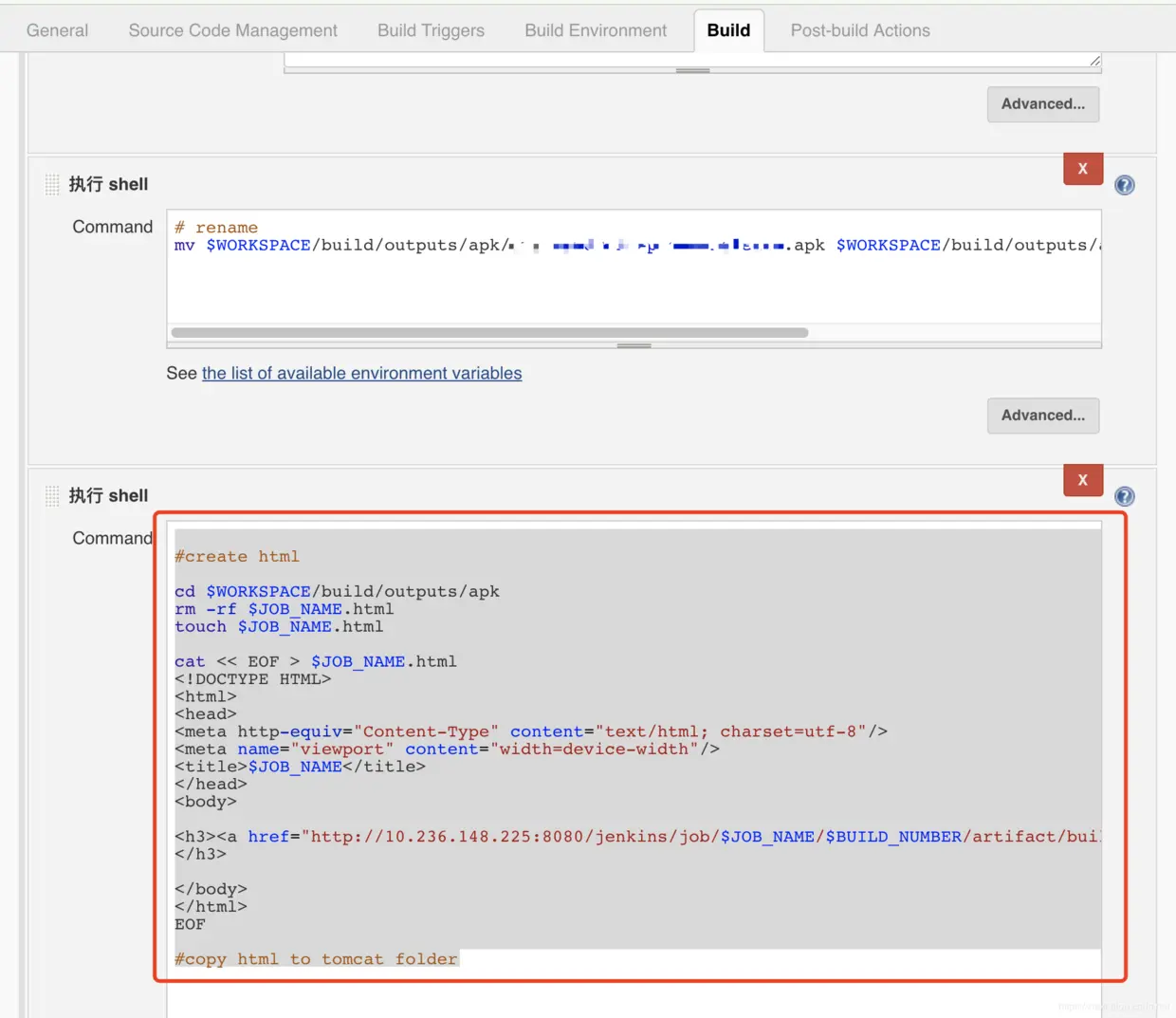1176x1018 pixels.
Task: Open the list of available environment variables link
Action: click(x=361, y=374)
